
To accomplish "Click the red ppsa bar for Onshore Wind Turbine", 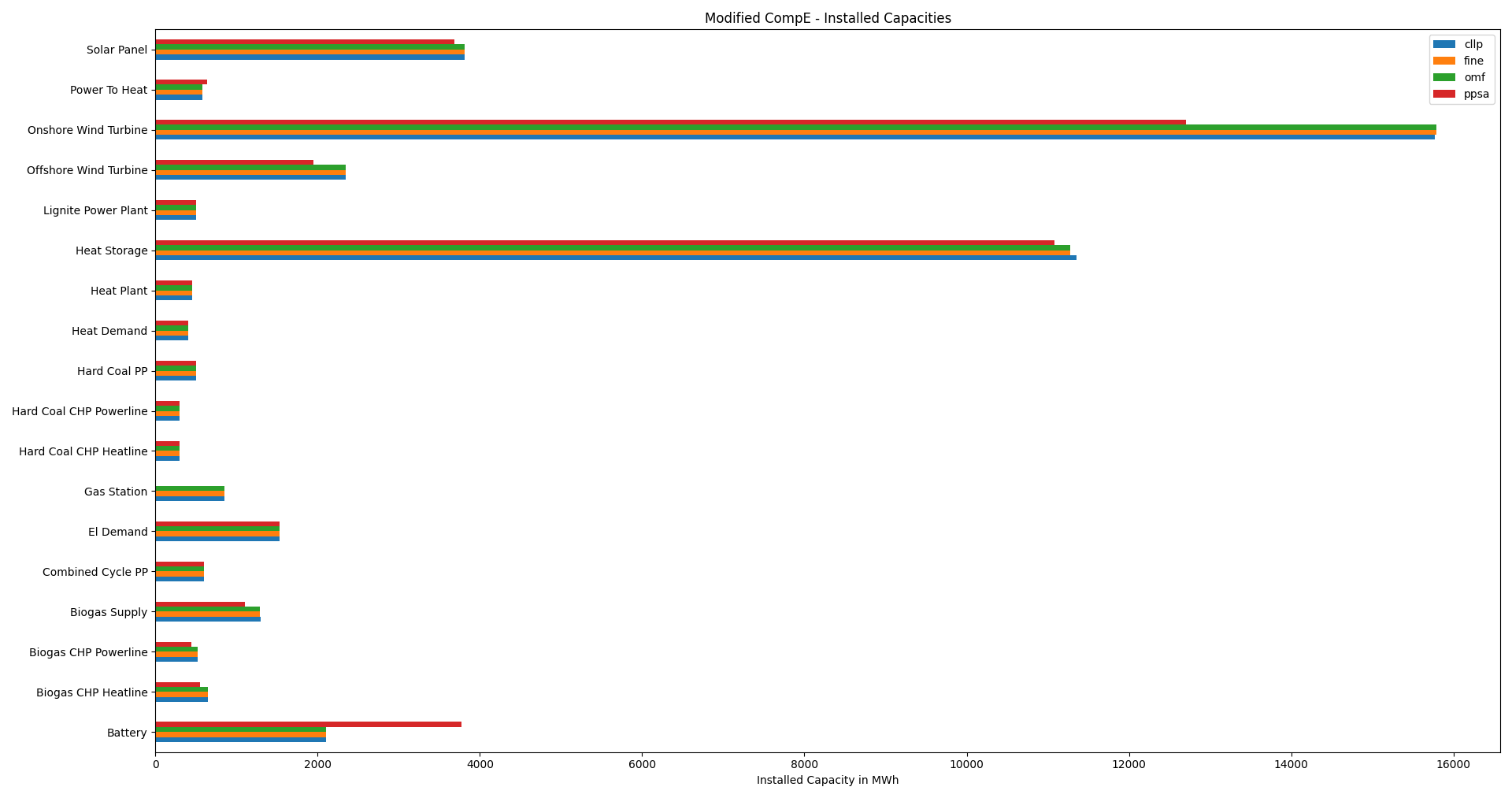I will click(670, 122).
